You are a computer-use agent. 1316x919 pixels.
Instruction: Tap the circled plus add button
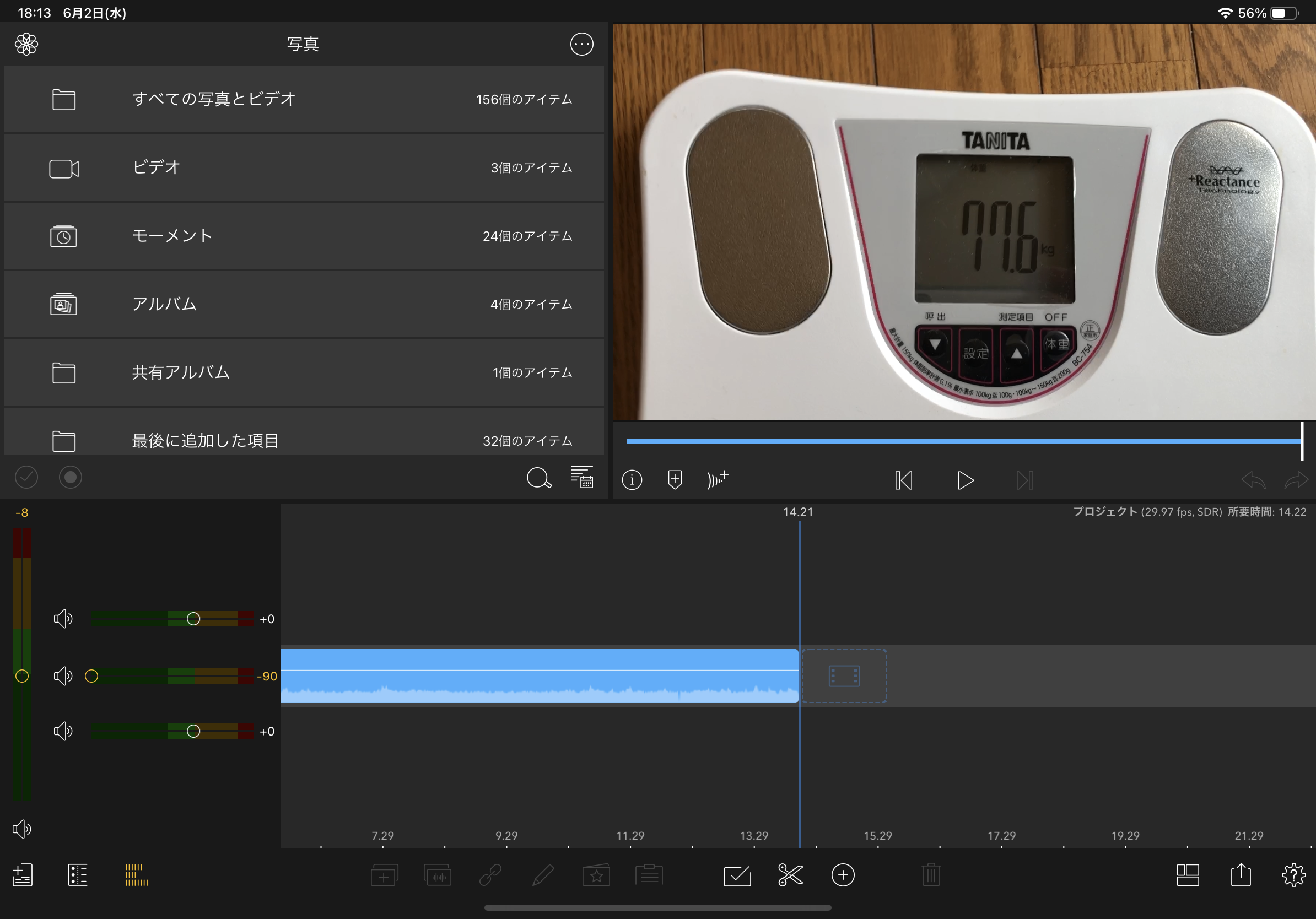843,875
